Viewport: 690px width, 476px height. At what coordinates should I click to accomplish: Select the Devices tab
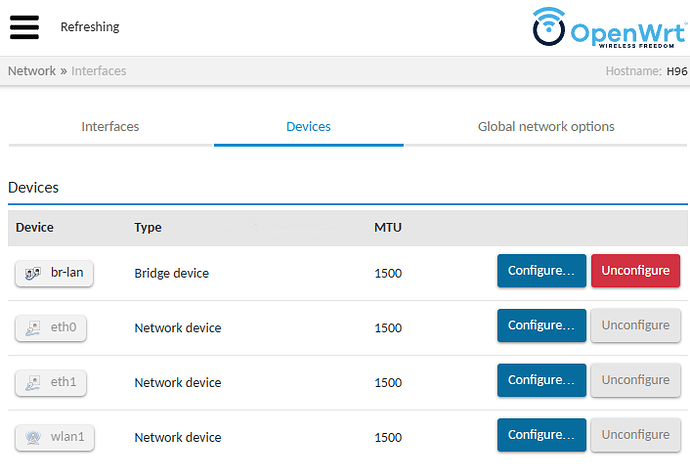pyautogui.click(x=308, y=127)
